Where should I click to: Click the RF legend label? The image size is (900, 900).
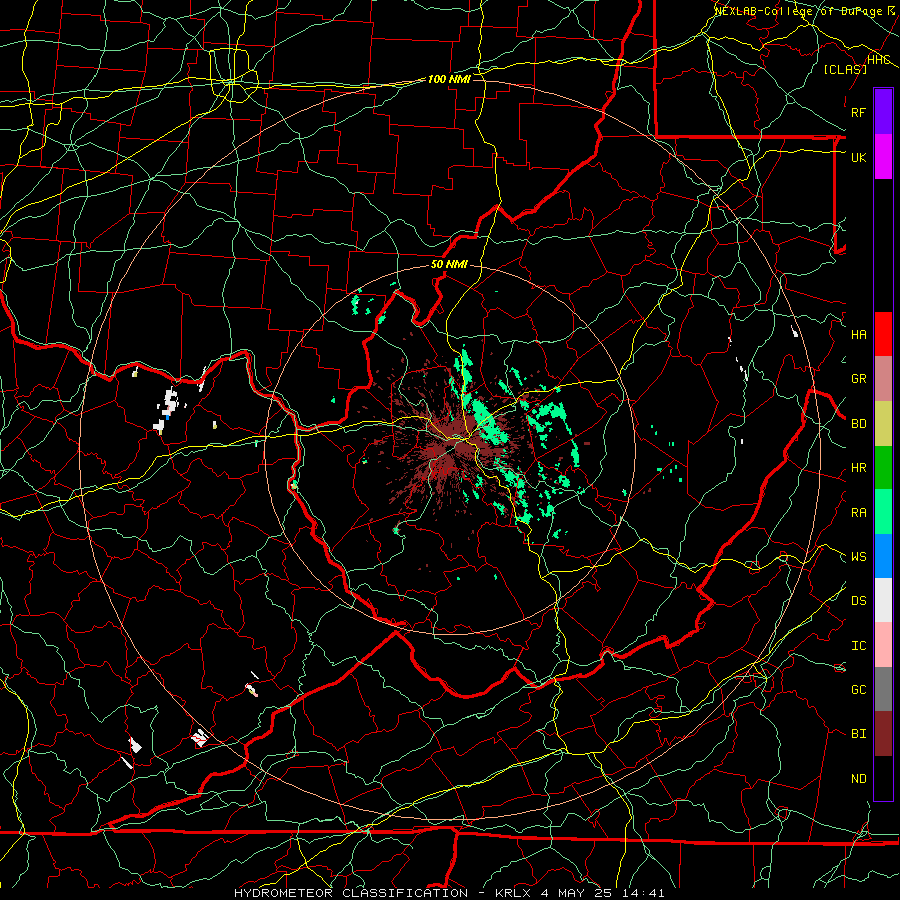(858, 112)
